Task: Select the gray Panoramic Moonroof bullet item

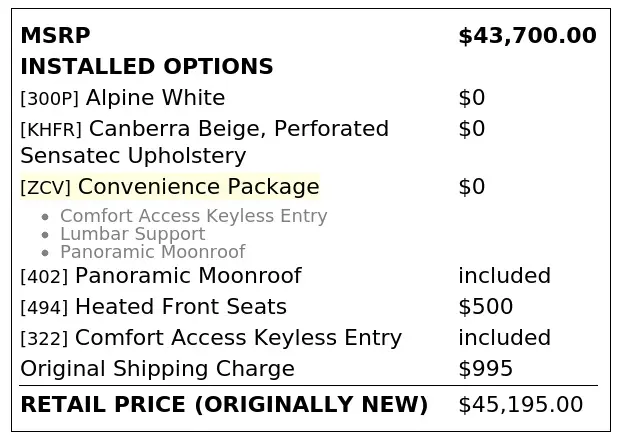Action: point(153,252)
